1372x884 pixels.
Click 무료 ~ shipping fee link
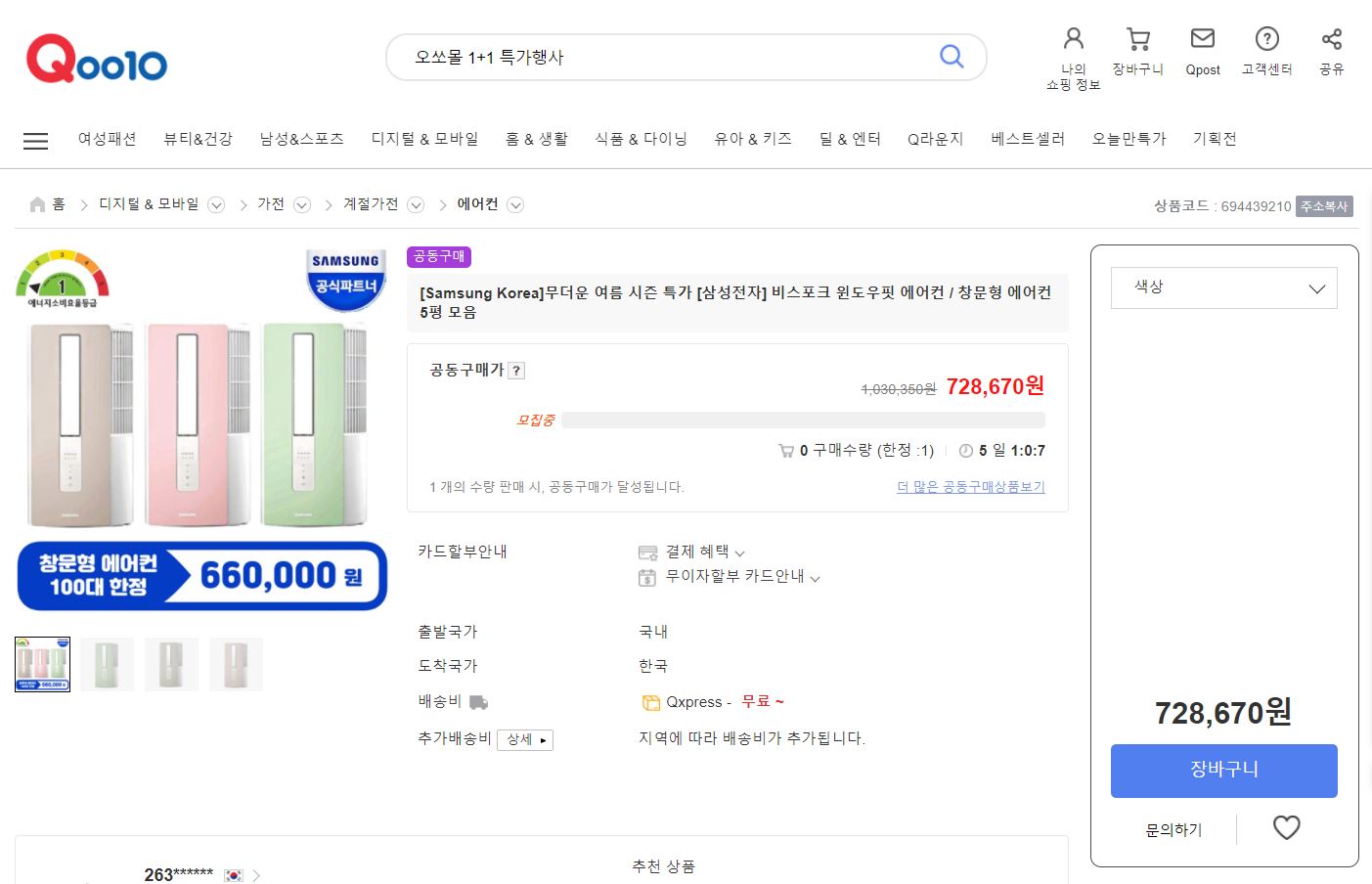click(x=763, y=702)
